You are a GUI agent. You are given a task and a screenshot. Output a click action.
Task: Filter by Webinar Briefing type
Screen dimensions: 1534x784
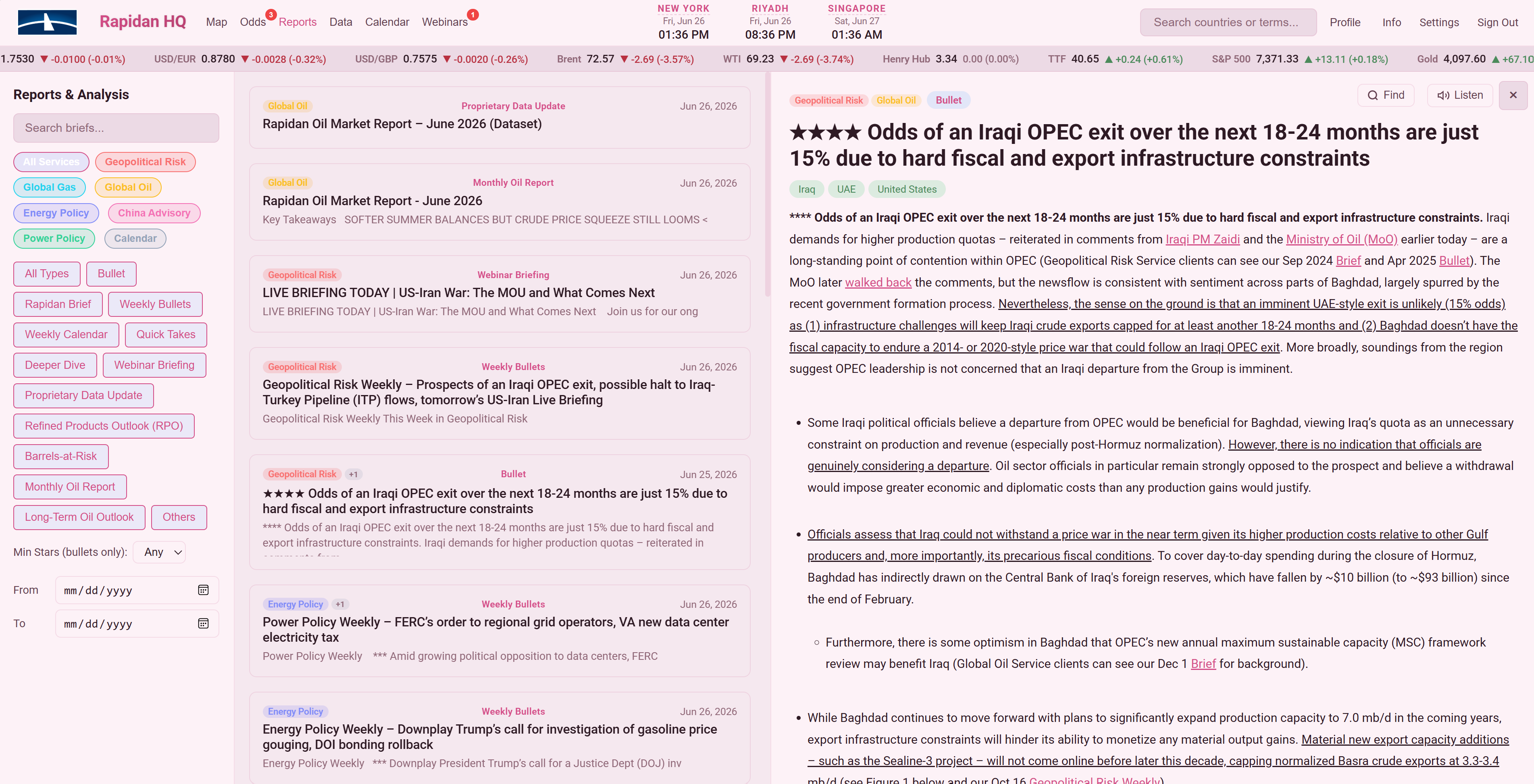click(154, 365)
